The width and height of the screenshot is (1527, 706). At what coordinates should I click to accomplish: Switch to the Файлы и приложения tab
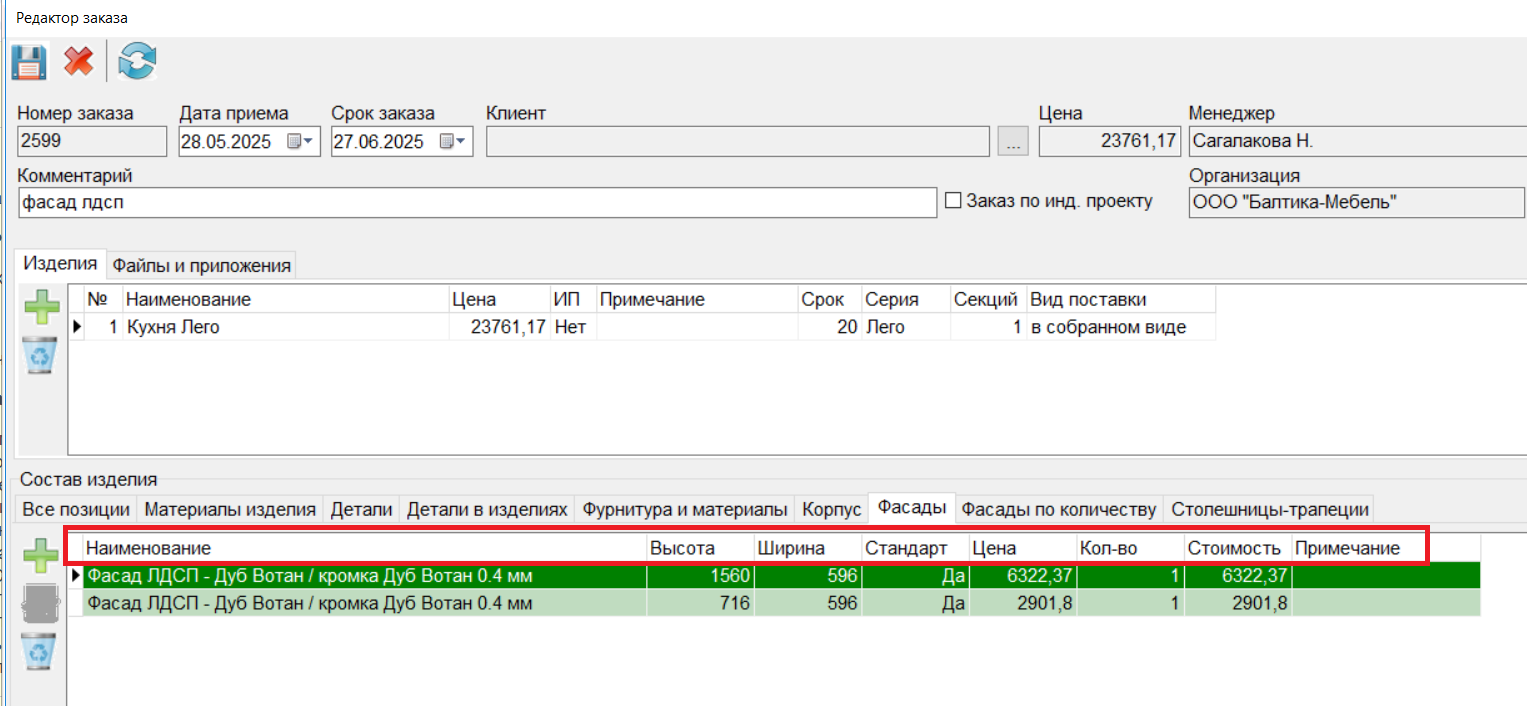point(201,265)
